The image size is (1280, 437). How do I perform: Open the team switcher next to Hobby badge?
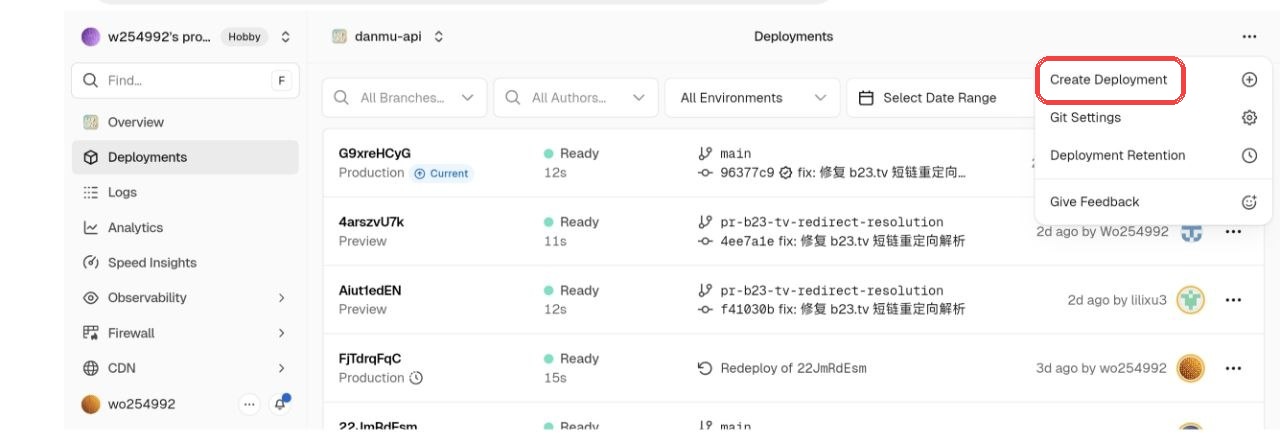click(285, 37)
